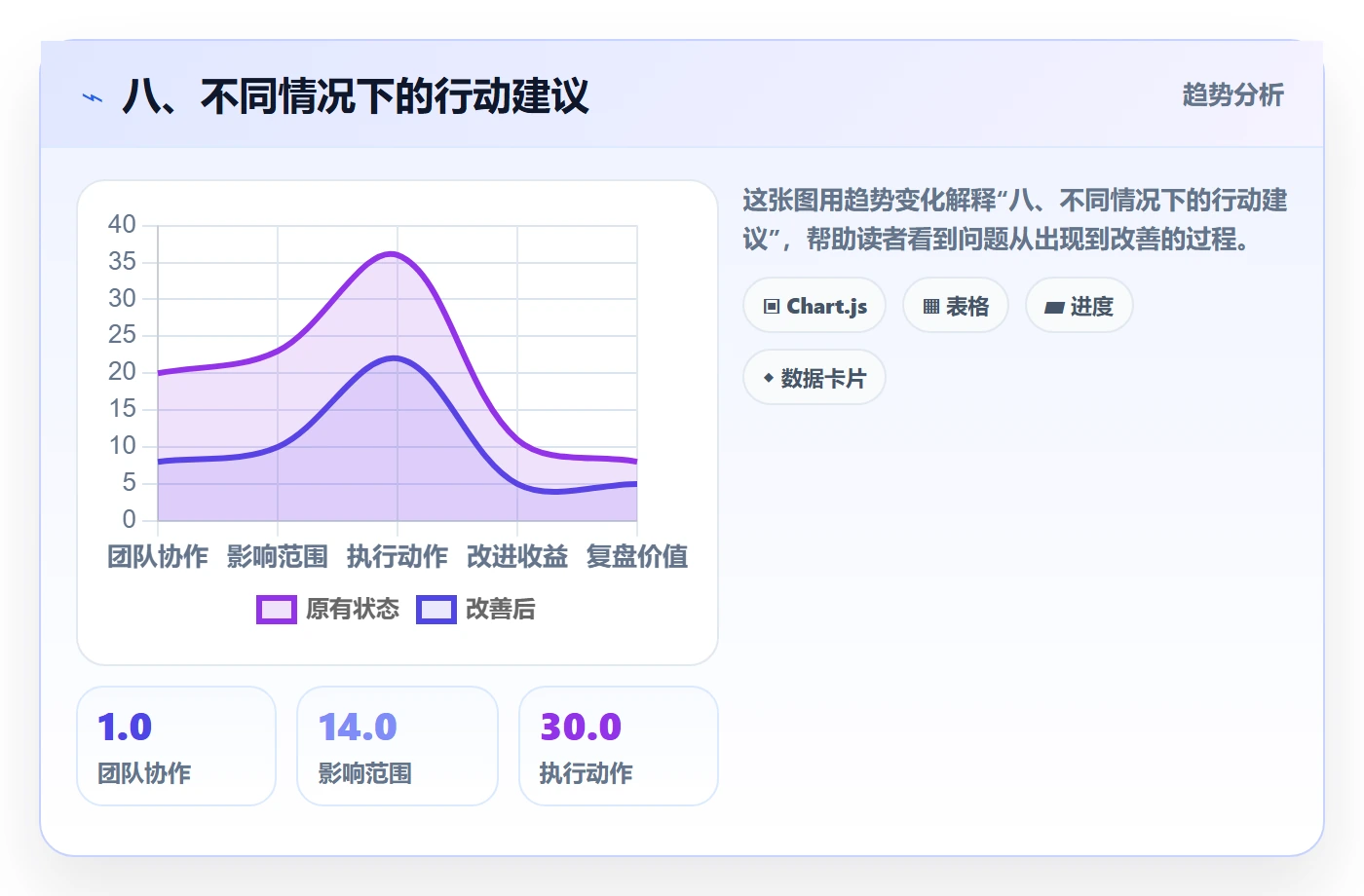Select the 数据卡片 tag
Screen dimensions: 1364x896
(x=815, y=378)
